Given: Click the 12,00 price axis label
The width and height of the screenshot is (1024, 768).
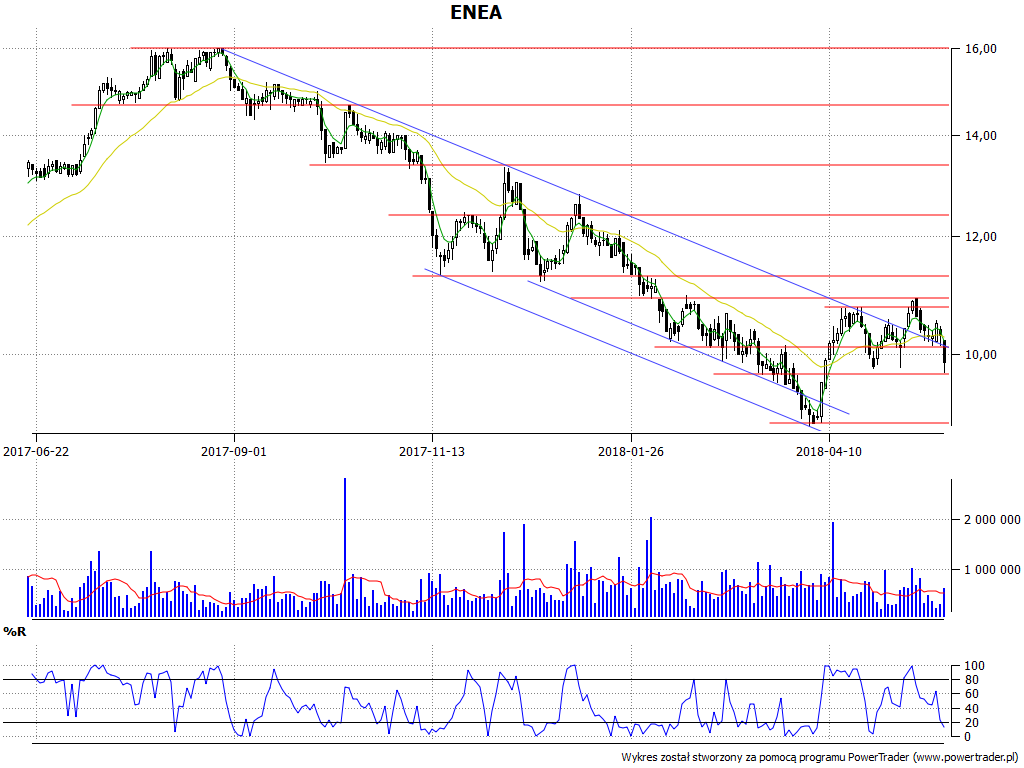Looking at the screenshot, I should click(982, 236).
